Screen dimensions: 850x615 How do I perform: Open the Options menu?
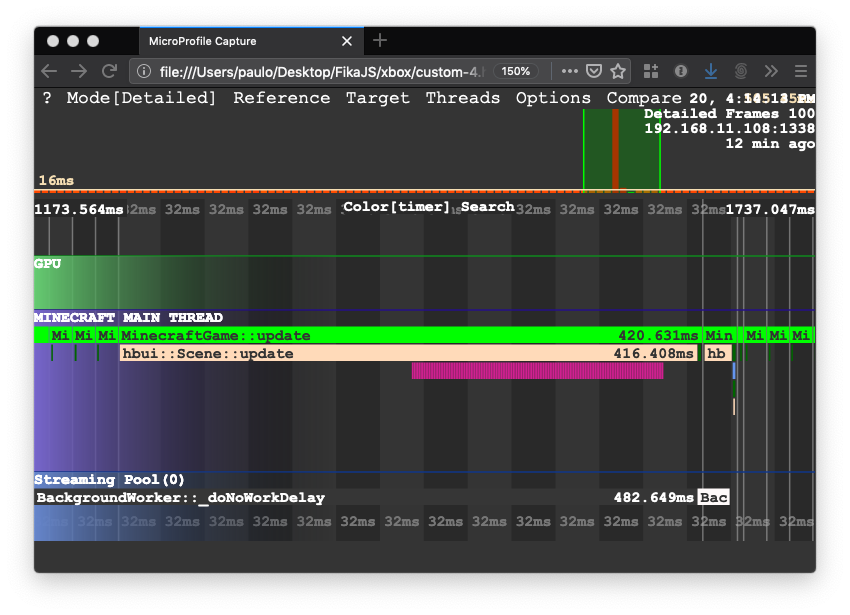[x=553, y=98]
